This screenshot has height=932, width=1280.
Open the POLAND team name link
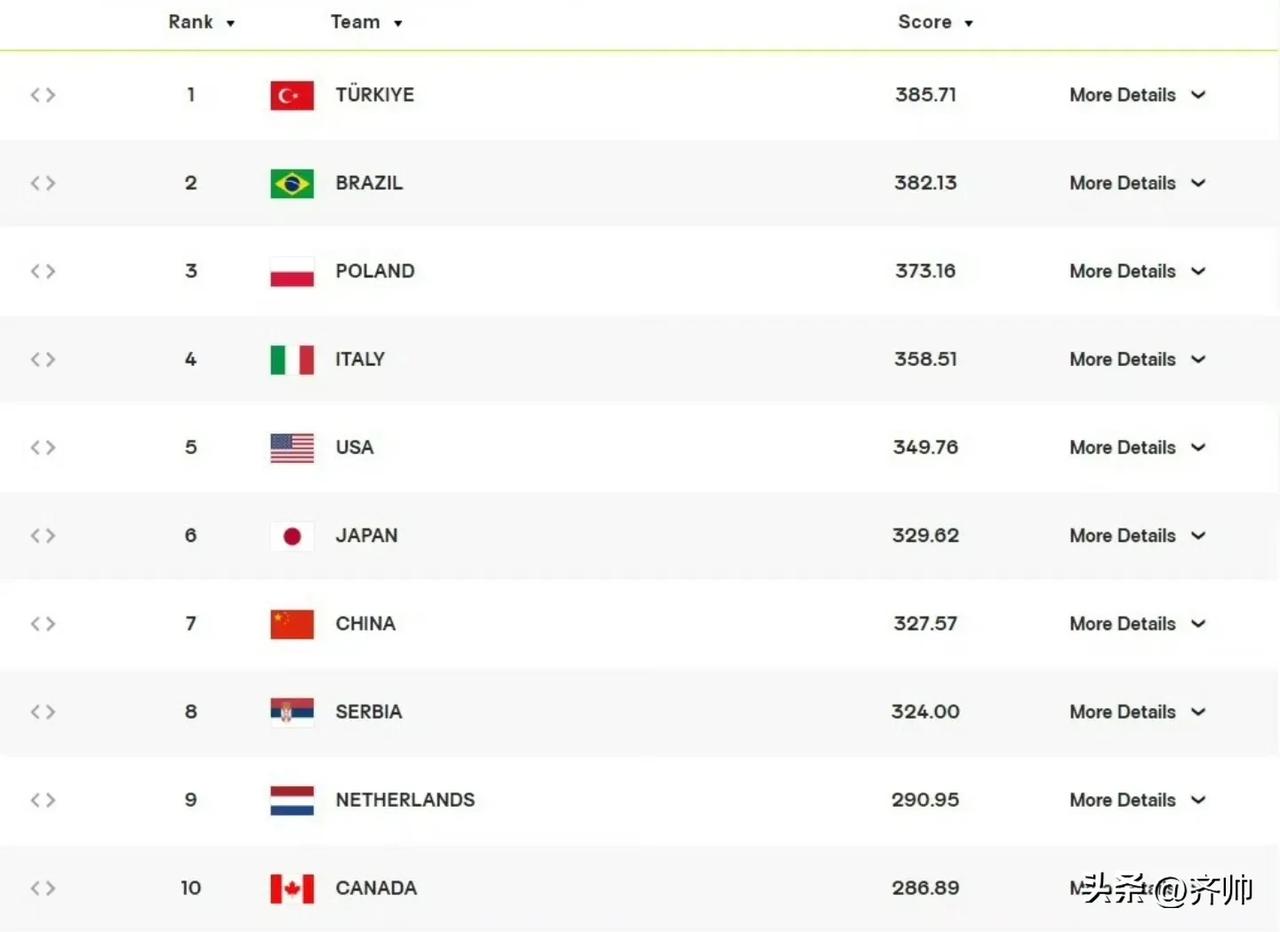pos(375,271)
